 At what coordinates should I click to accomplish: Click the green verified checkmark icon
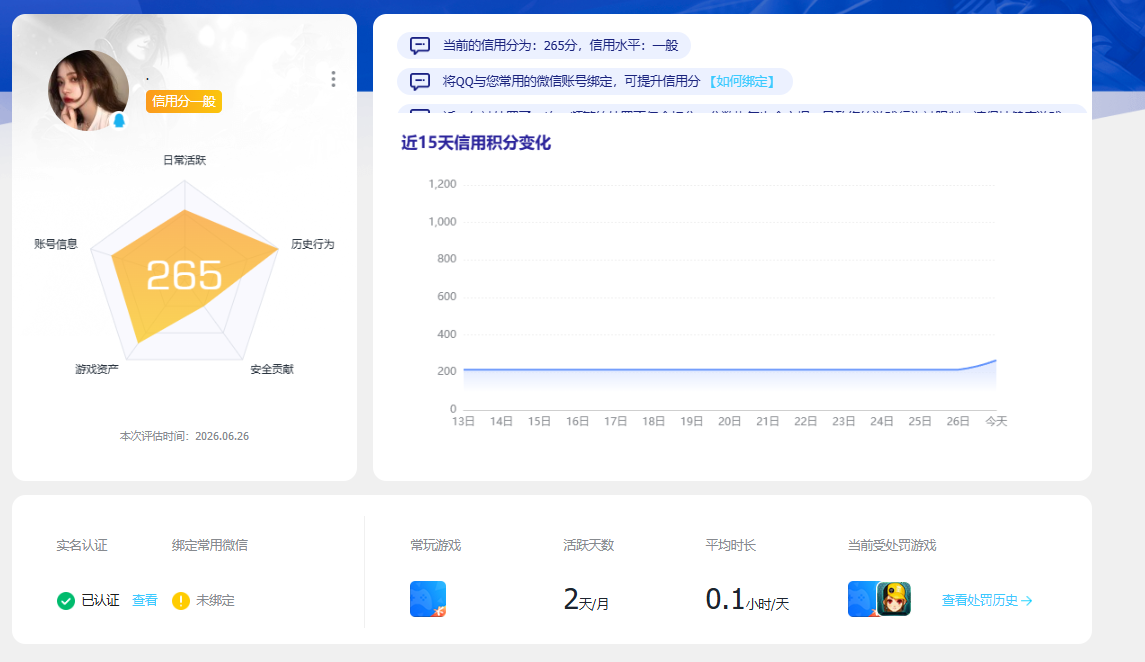coord(66,601)
